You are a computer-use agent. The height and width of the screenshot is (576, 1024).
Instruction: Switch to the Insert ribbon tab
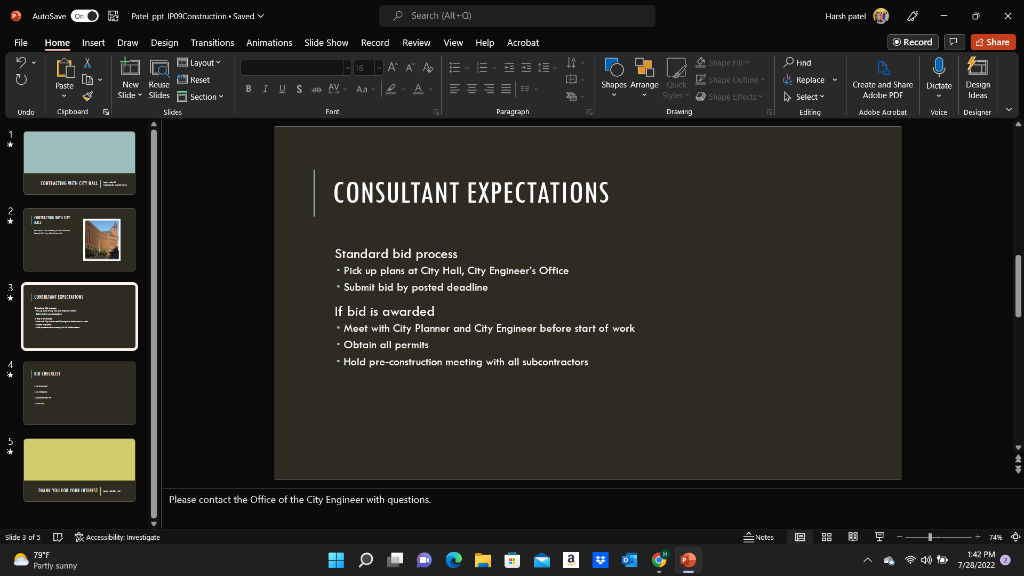[x=92, y=42]
